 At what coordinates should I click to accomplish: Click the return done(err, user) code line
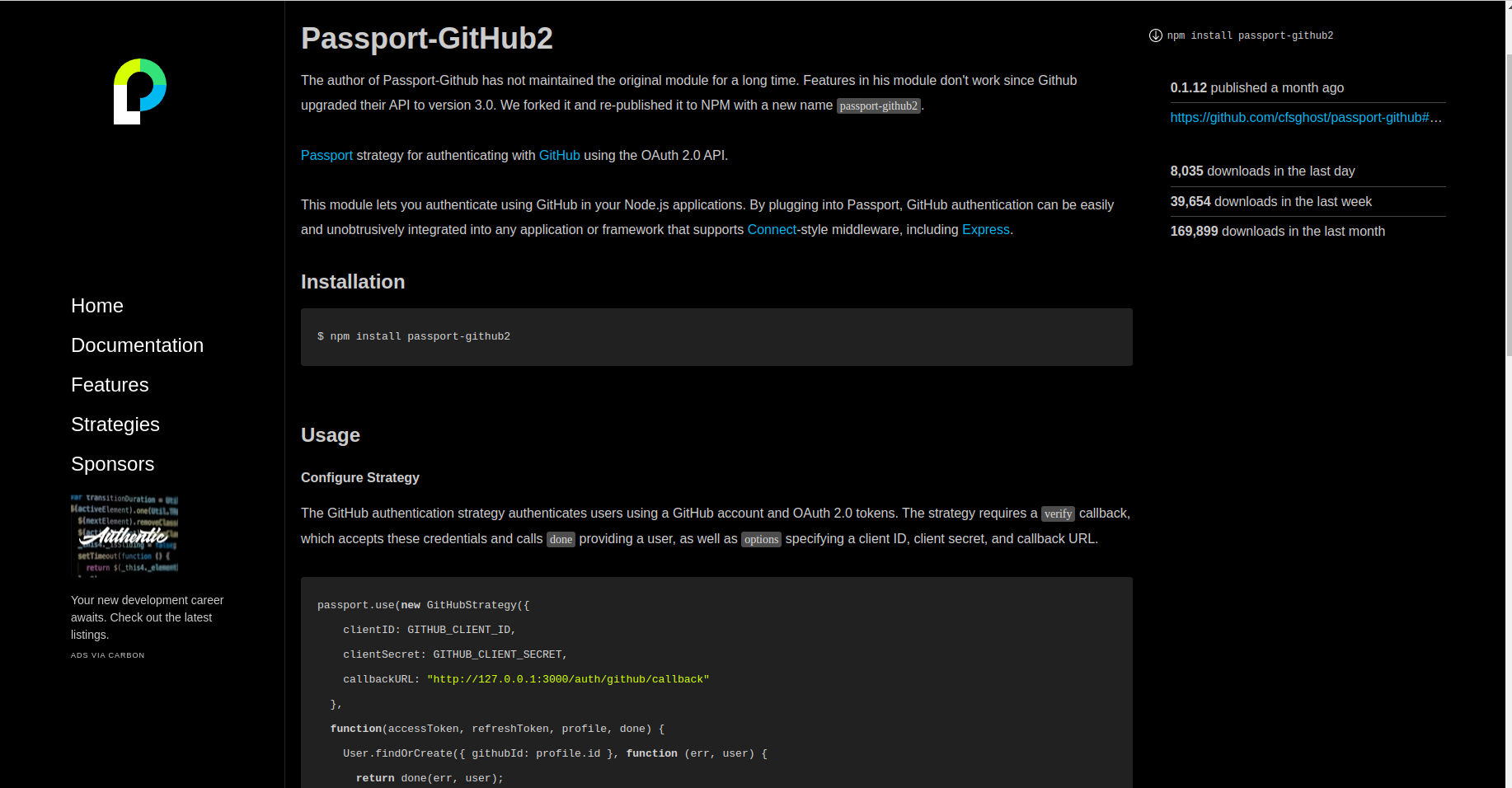click(430, 778)
